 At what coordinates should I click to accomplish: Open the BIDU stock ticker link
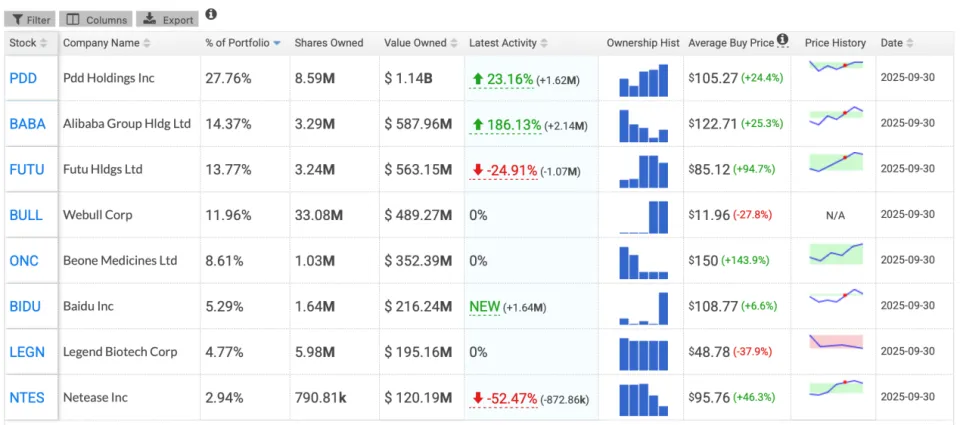point(25,306)
